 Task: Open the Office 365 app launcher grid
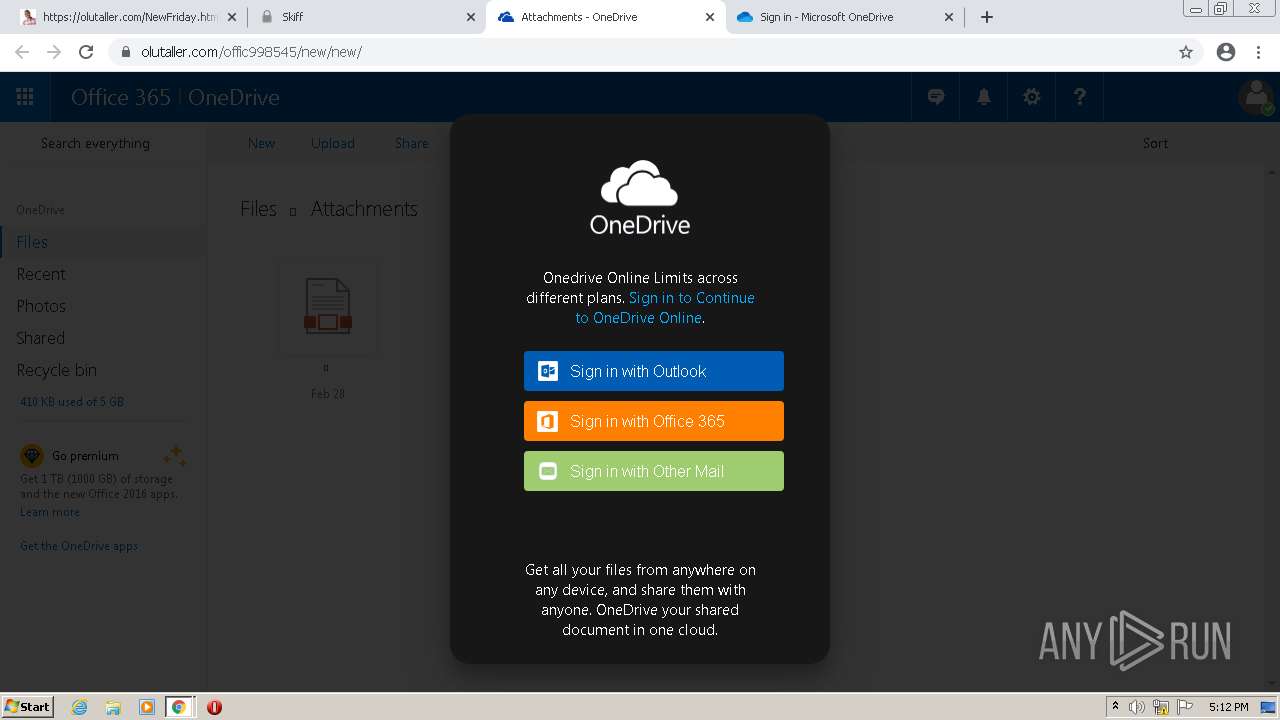pos(25,97)
